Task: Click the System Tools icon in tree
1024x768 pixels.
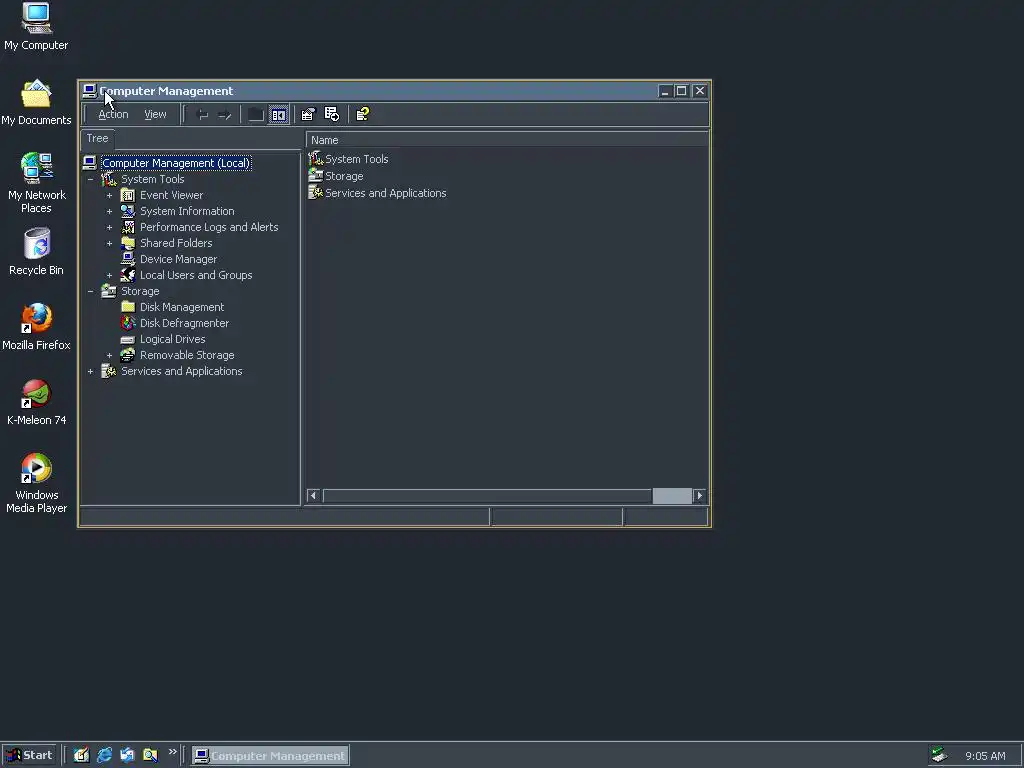Action: coord(109,179)
